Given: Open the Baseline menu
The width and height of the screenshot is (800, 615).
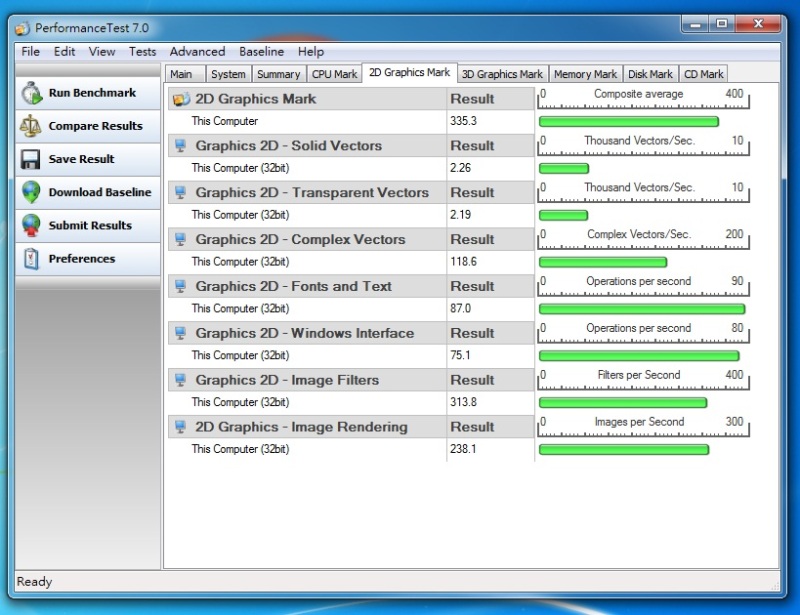Looking at the screenshot, I should [261, 52].
